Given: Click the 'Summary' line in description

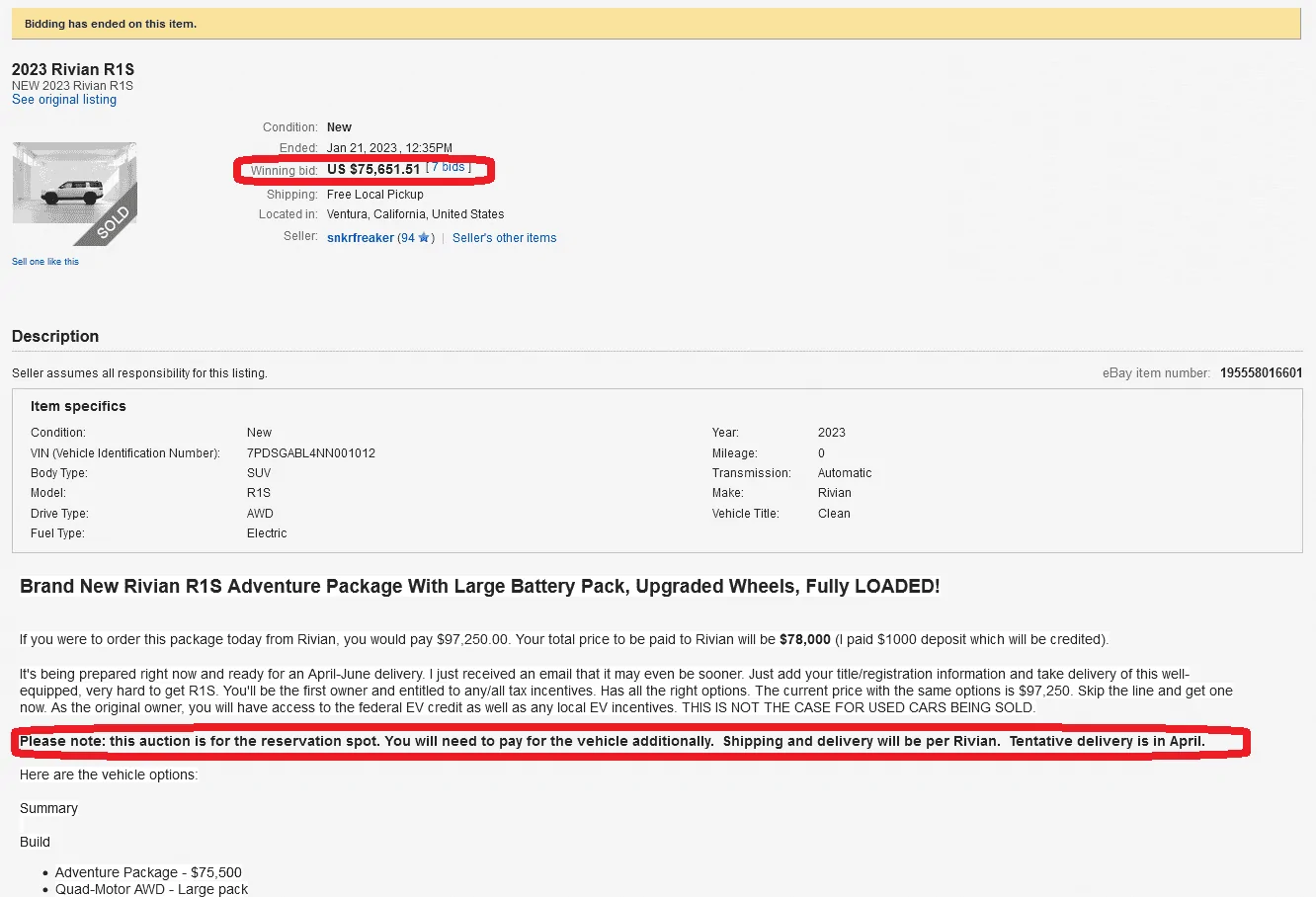Looking at the screenshot, I should (48, 809).
